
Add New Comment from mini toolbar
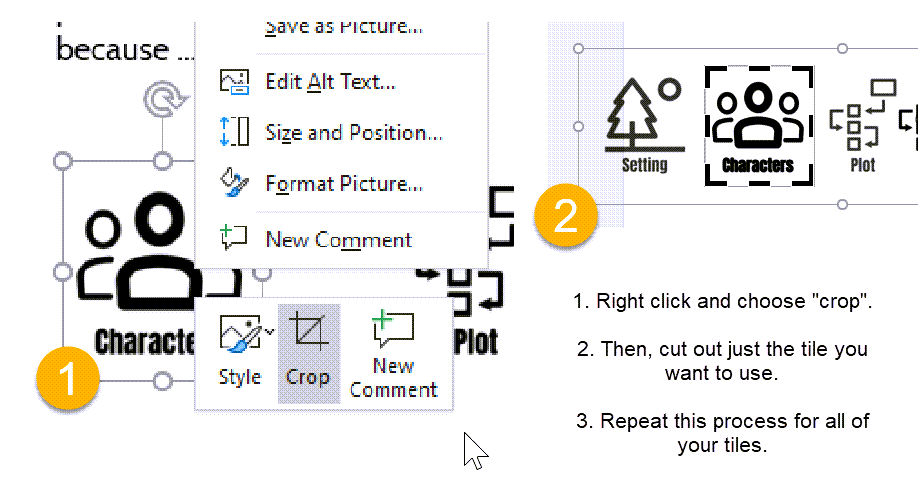coord(393,353)
